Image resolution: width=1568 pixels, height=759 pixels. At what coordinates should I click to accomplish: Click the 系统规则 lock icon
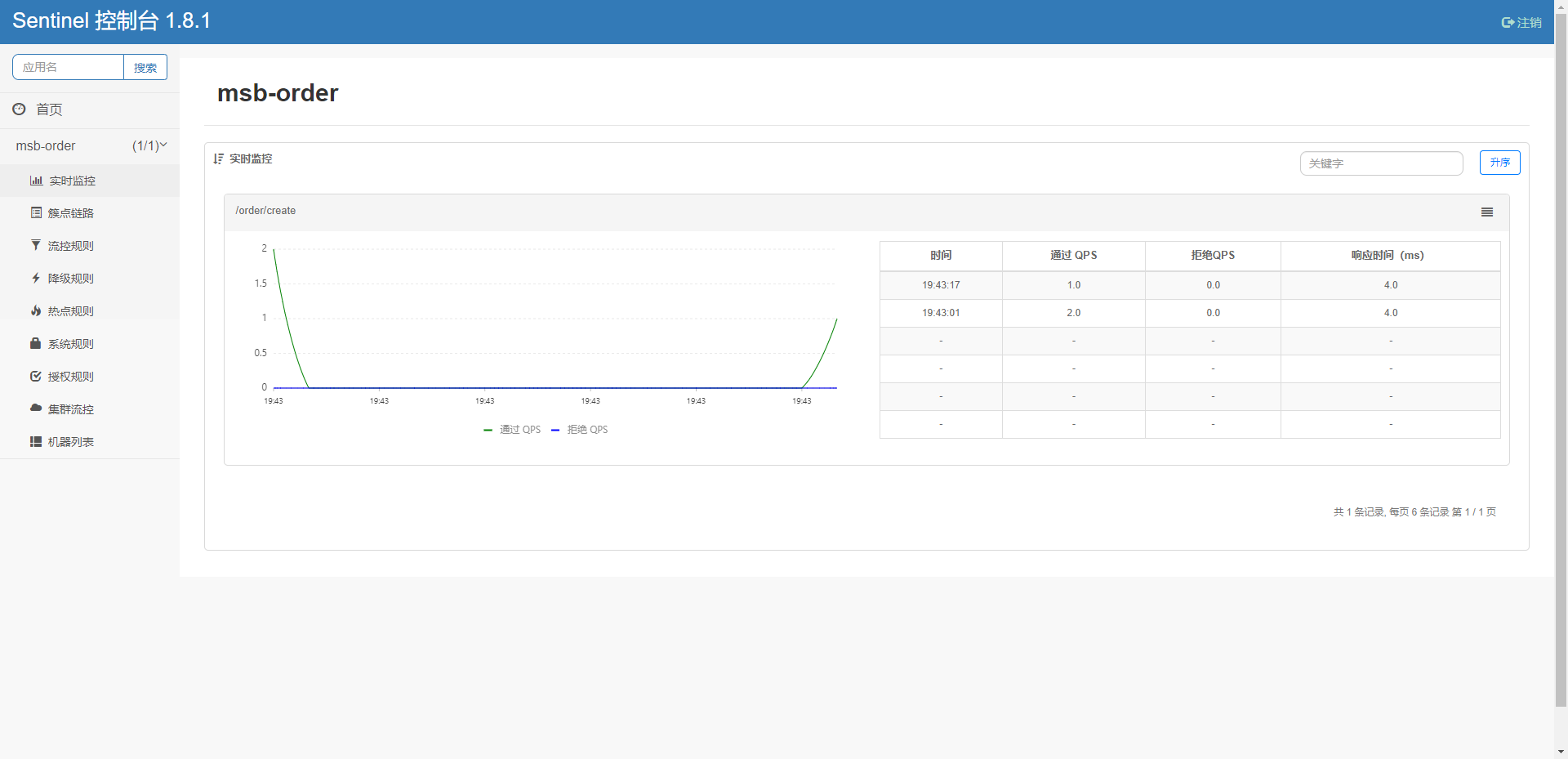pos(36,343)
